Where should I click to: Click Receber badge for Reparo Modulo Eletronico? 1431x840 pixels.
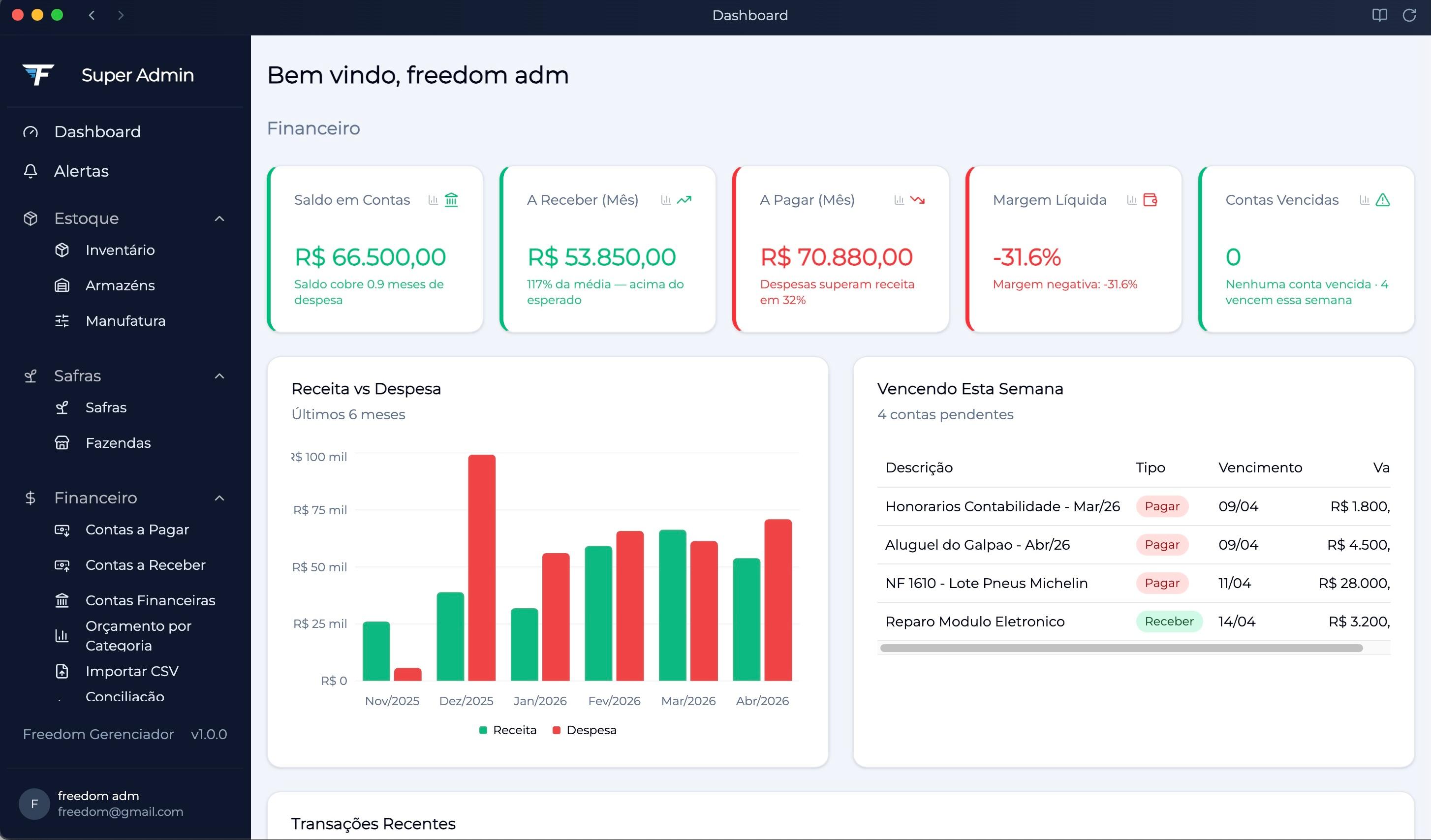(1169, 622)
